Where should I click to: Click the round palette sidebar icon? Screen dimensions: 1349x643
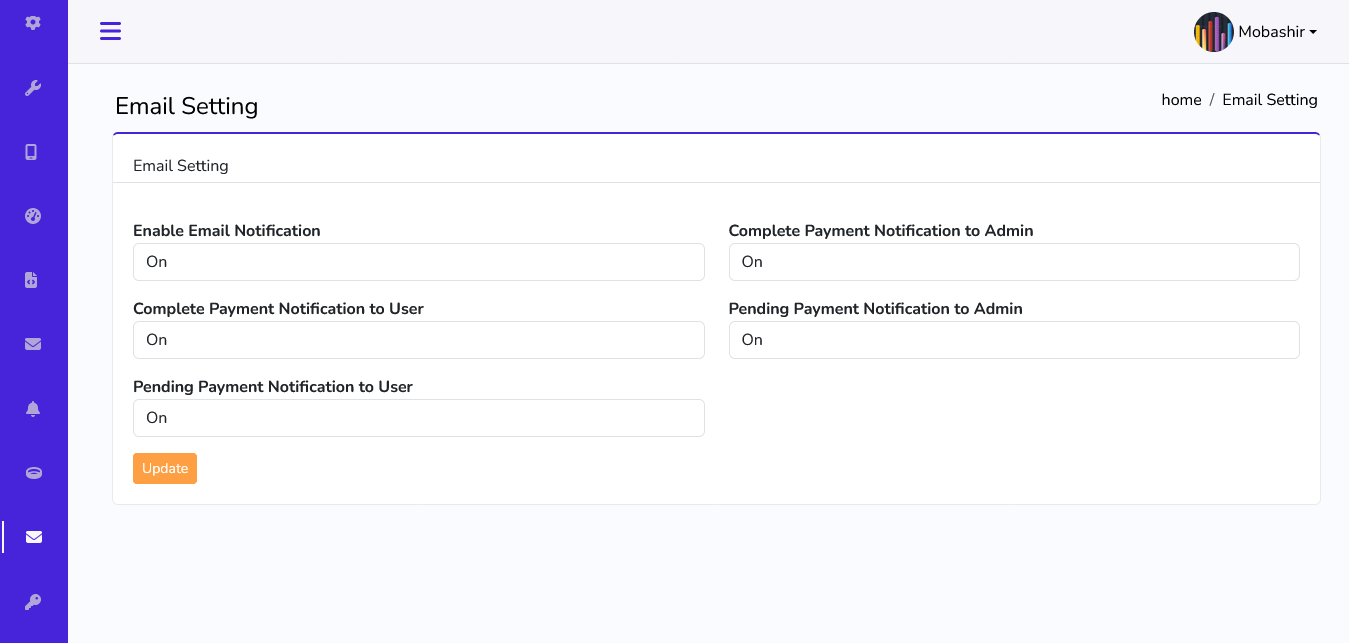point(33,216)
